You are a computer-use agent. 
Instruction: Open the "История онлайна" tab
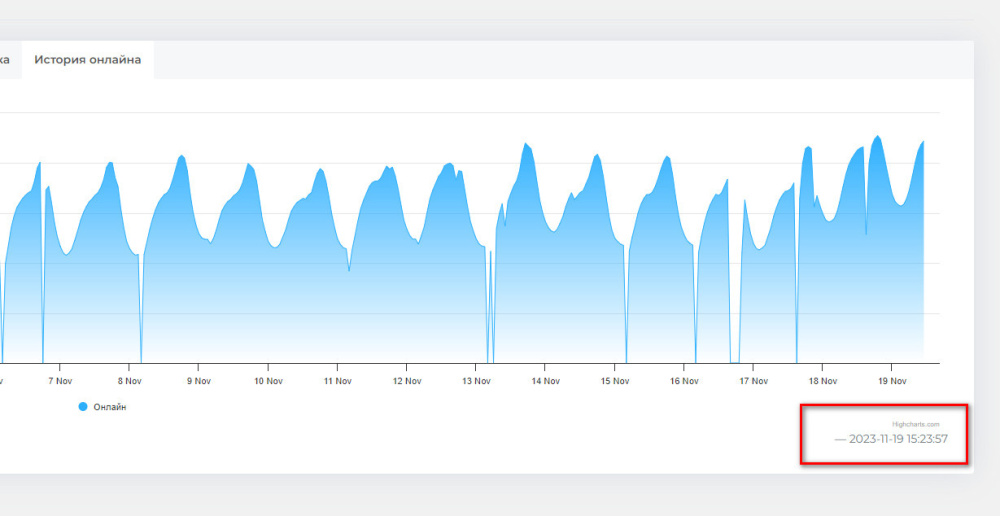click(87, 60)
